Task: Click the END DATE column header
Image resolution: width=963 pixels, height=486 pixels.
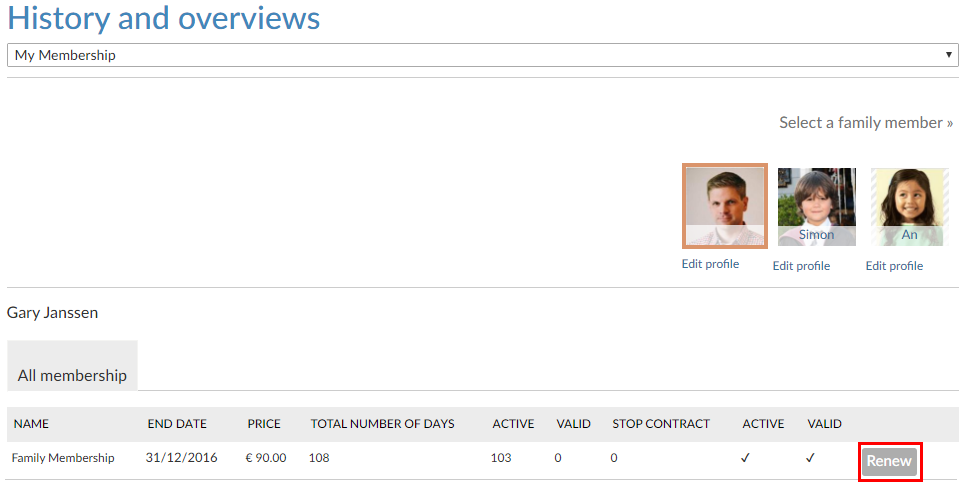Action: pyautogui.click(x=177, y=424)
